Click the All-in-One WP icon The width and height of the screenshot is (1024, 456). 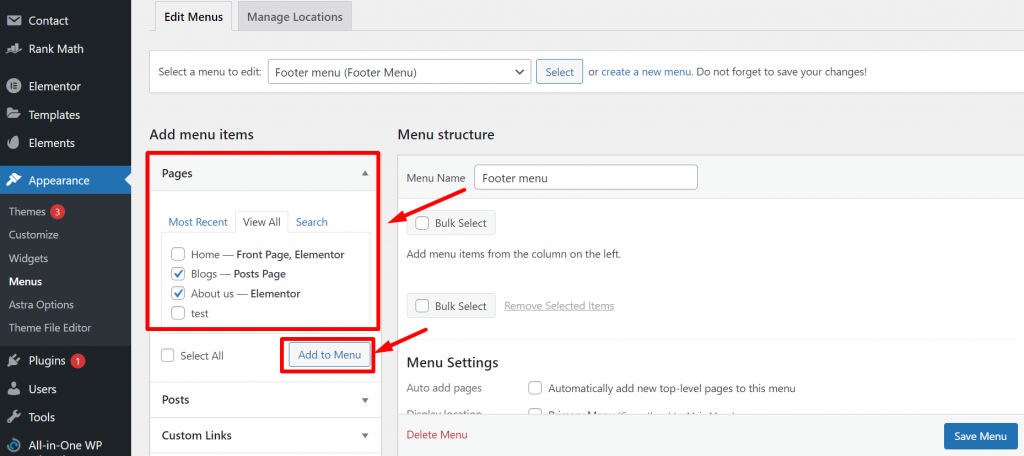tap(13, 446)
